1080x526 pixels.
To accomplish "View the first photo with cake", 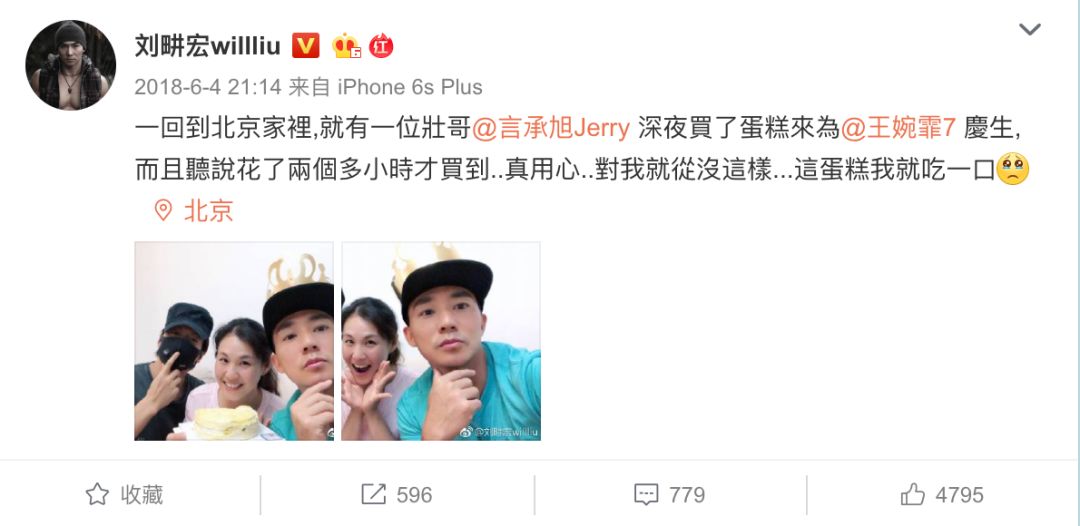I will click(234, 341).
